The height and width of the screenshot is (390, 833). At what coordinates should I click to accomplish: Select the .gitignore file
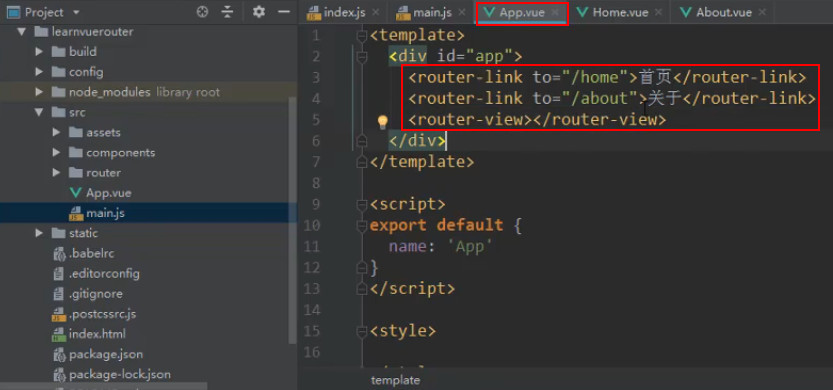click(x=96, y=294)
